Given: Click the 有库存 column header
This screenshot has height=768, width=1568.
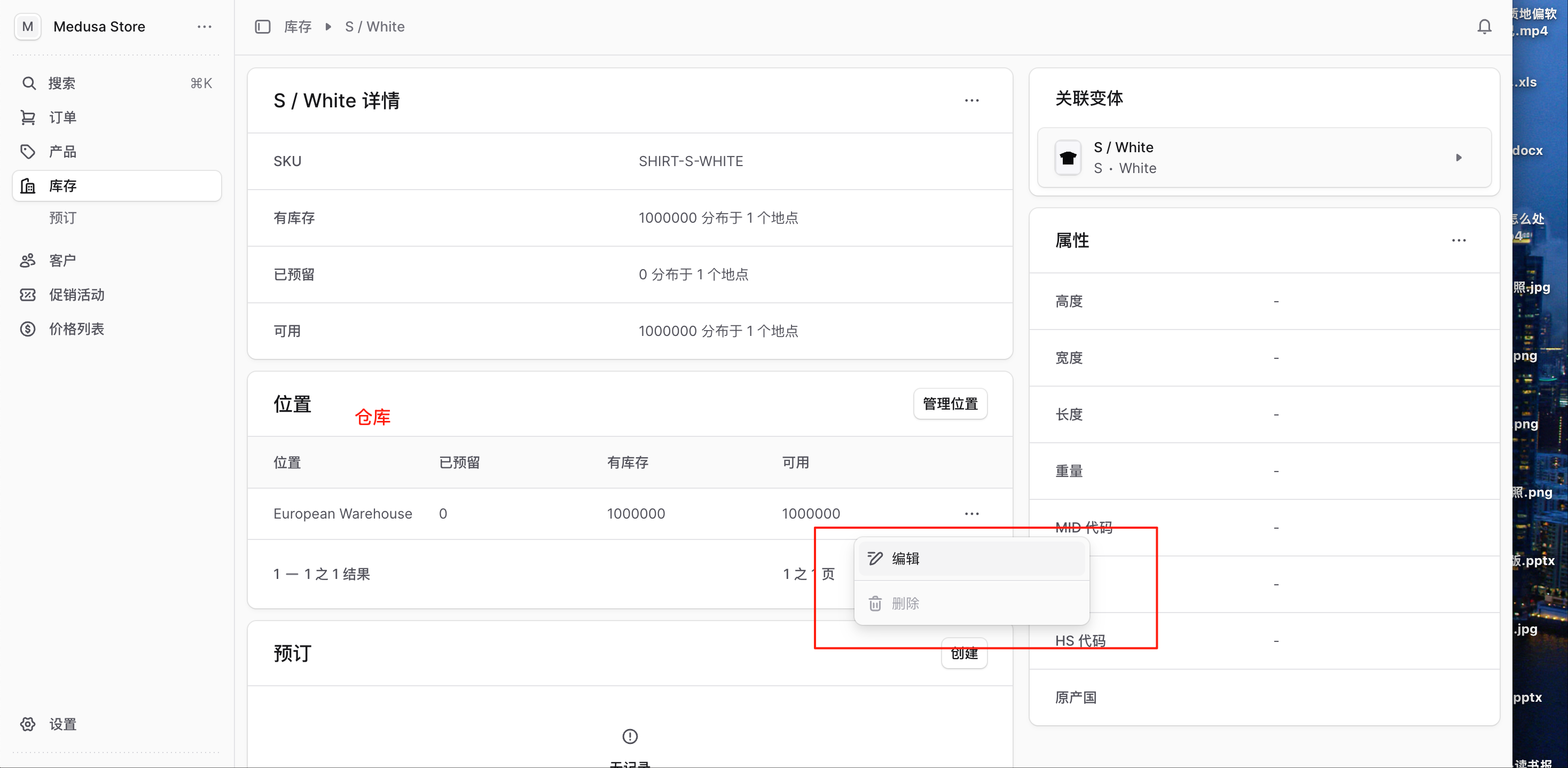Looking at the screenshot, I should pos(628,463).
